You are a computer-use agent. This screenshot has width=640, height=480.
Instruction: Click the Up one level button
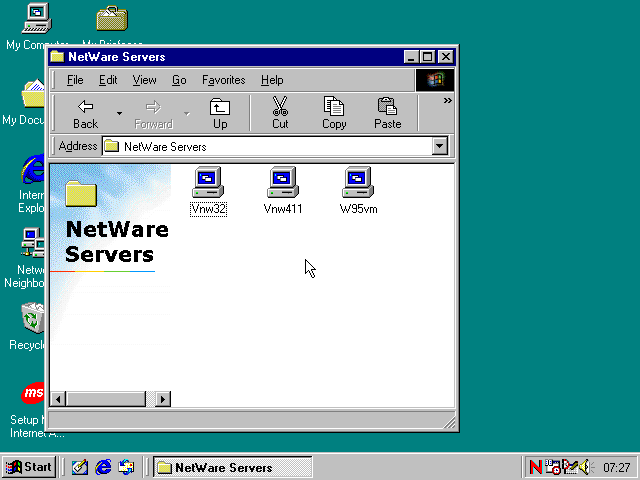point(220,114)
